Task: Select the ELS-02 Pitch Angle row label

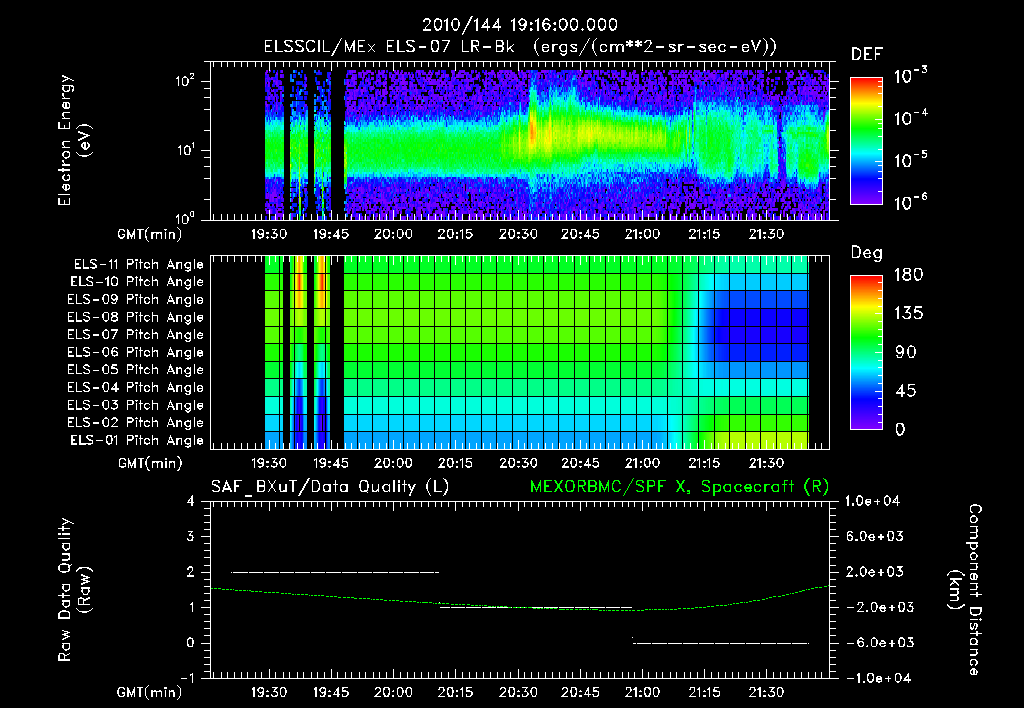Action: pos(135,423)
